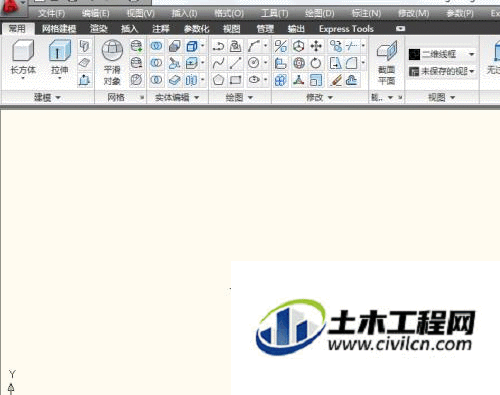Select the Presspull icon in 建模 panel
The width and height of the screenshot is (500, 395).
[85, 80]
